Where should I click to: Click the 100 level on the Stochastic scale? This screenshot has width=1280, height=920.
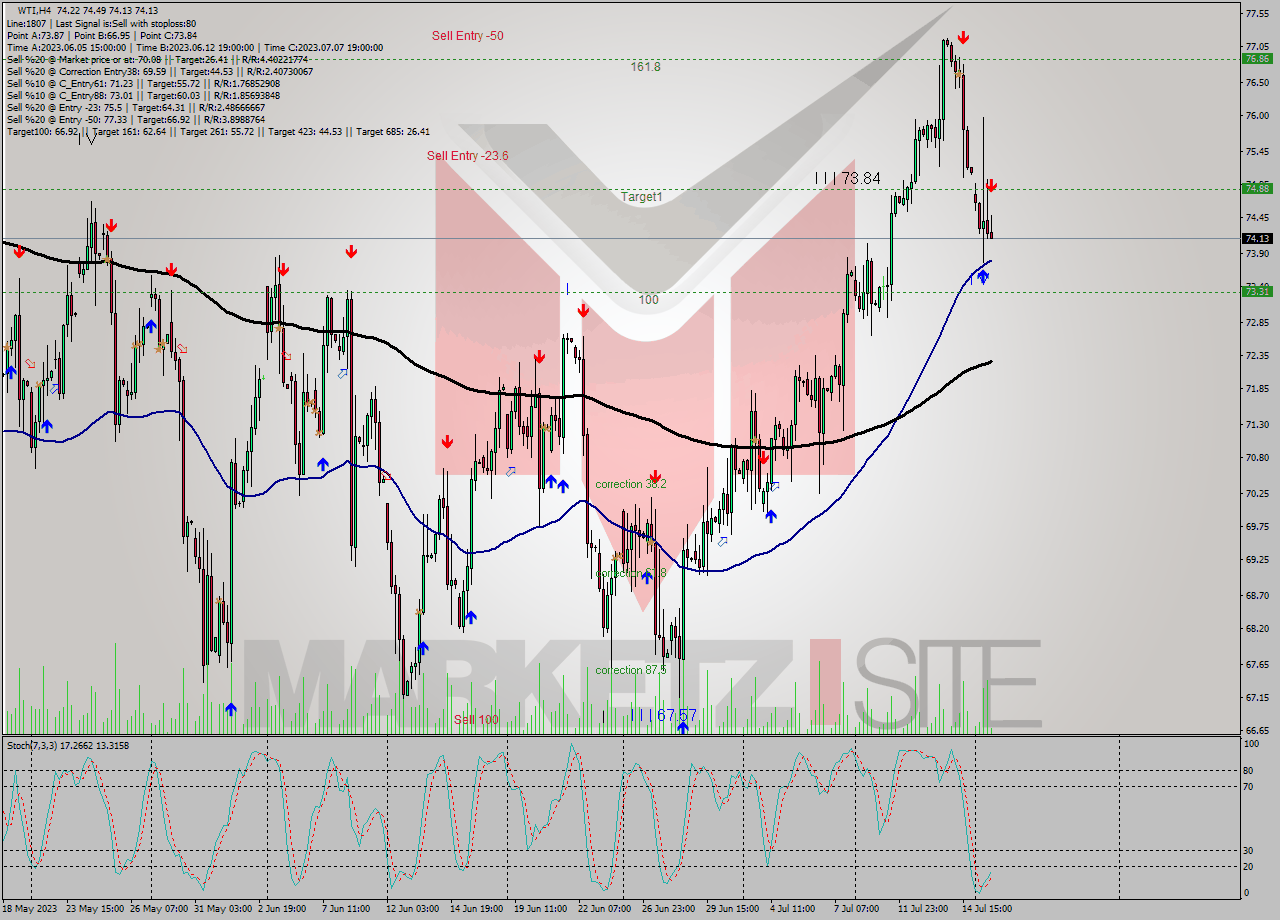(1252, 744)
